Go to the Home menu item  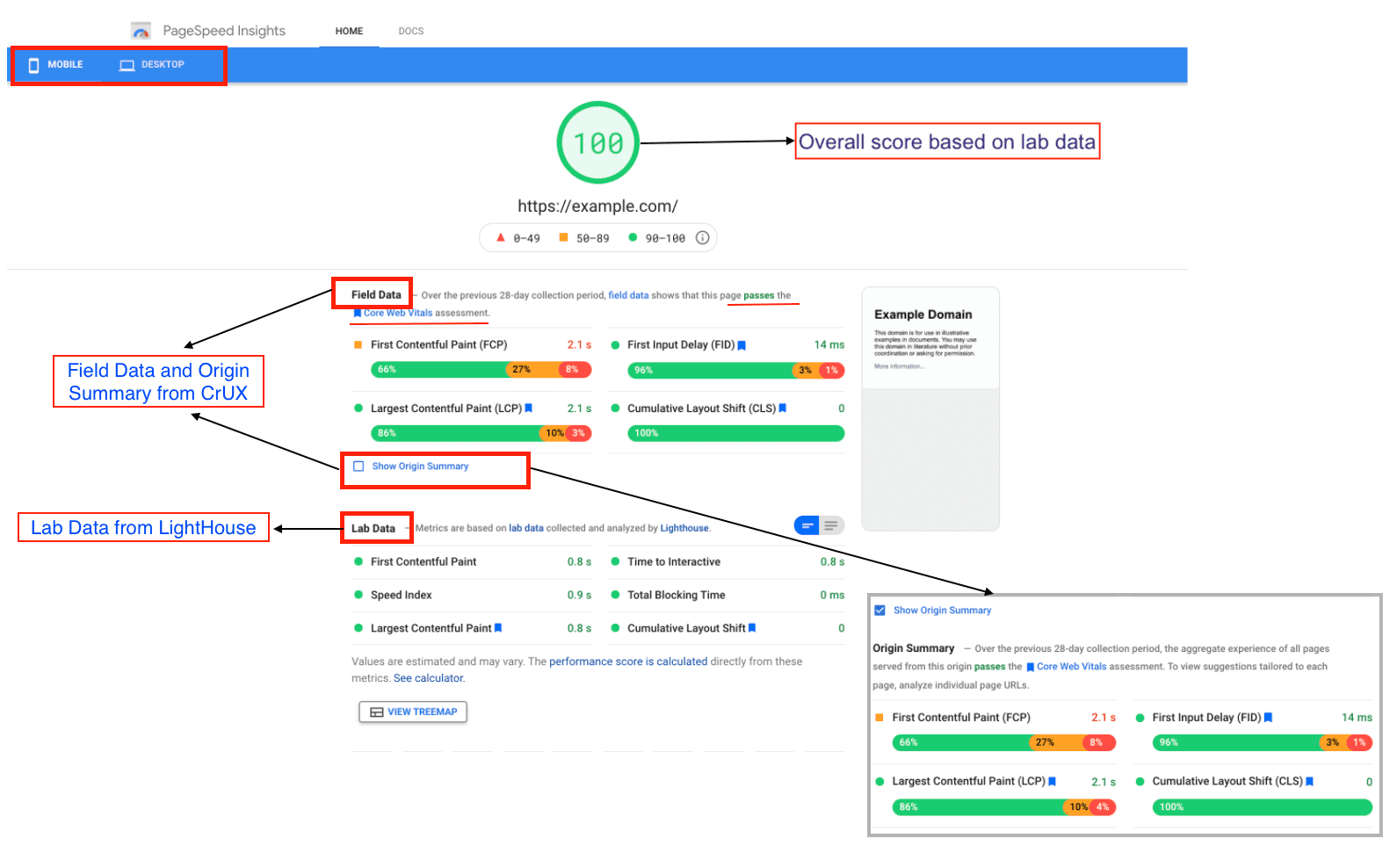[349, 32]
